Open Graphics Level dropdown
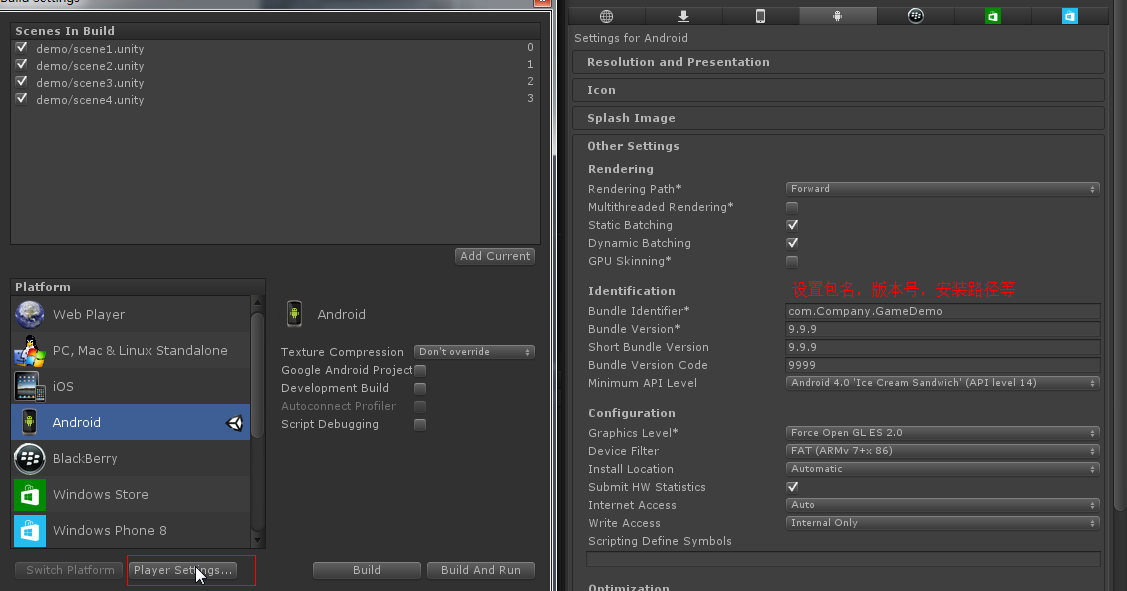The width and height of the screenshot is (1127, 591). pos(942,433)
